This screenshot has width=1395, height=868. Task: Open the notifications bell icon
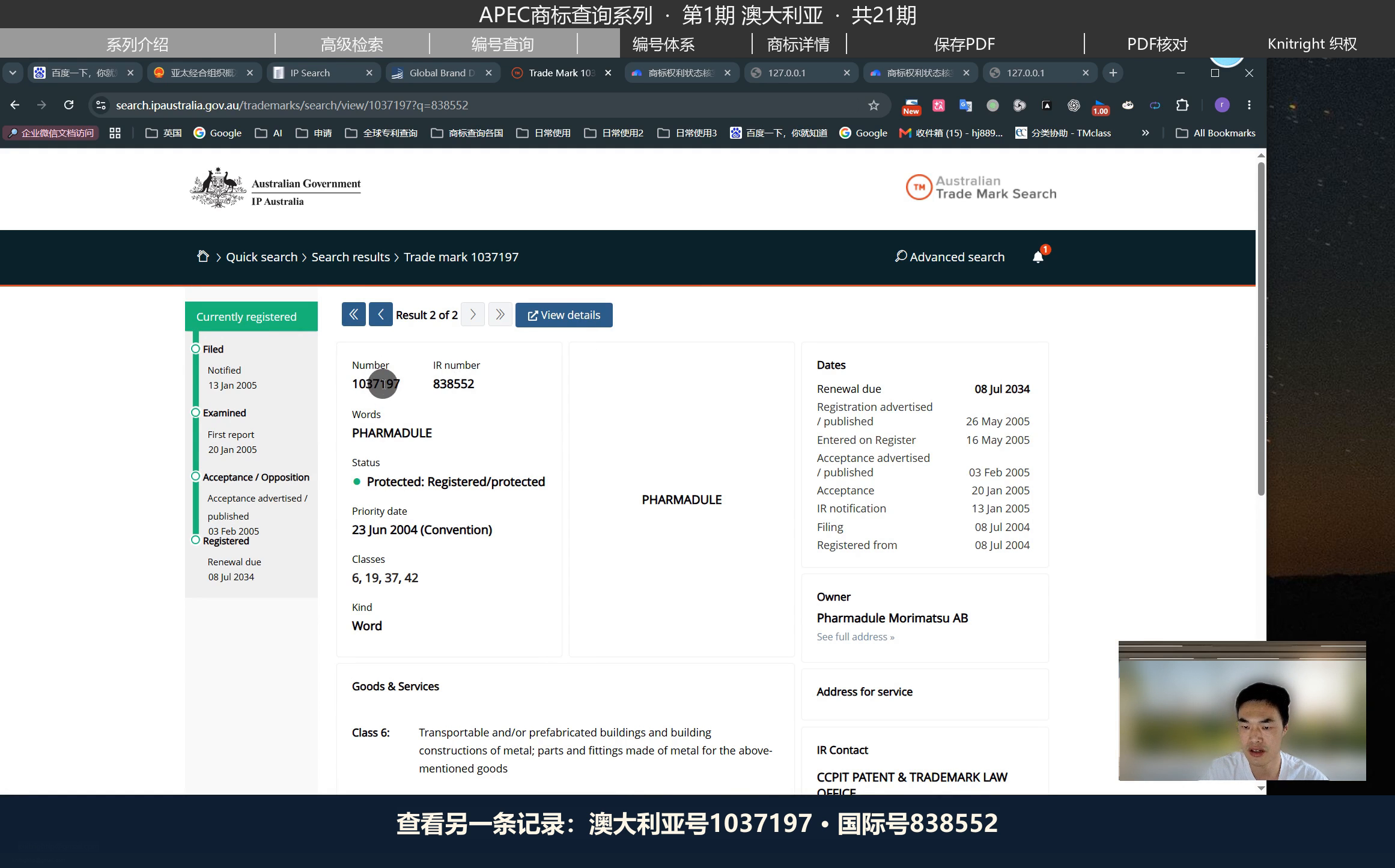pos(1038,257)
